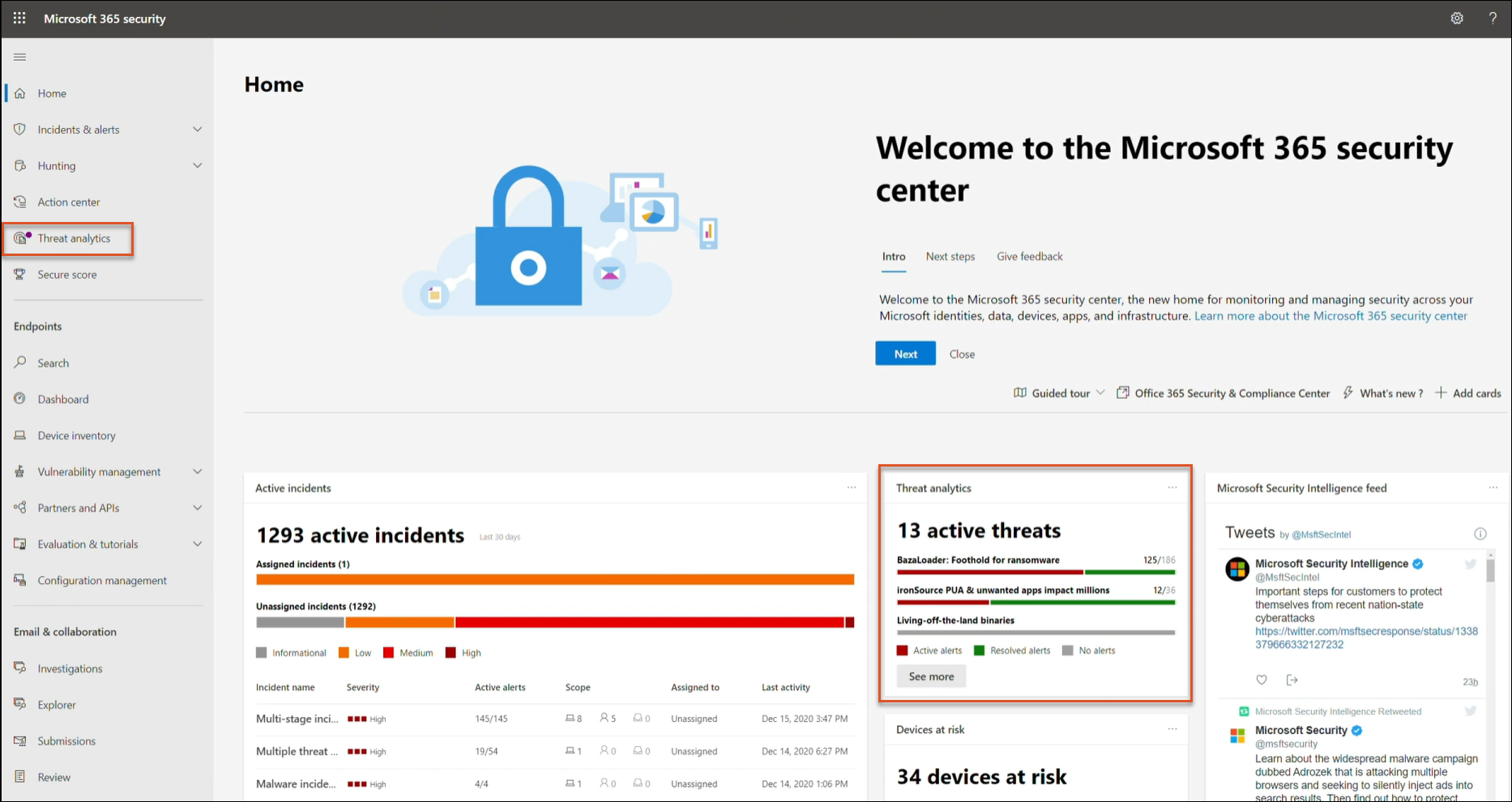Screen dimensions: 1512x802
Task: Click the Search magnifier icon under Endpoints
Action: click(x=20, y=362)
